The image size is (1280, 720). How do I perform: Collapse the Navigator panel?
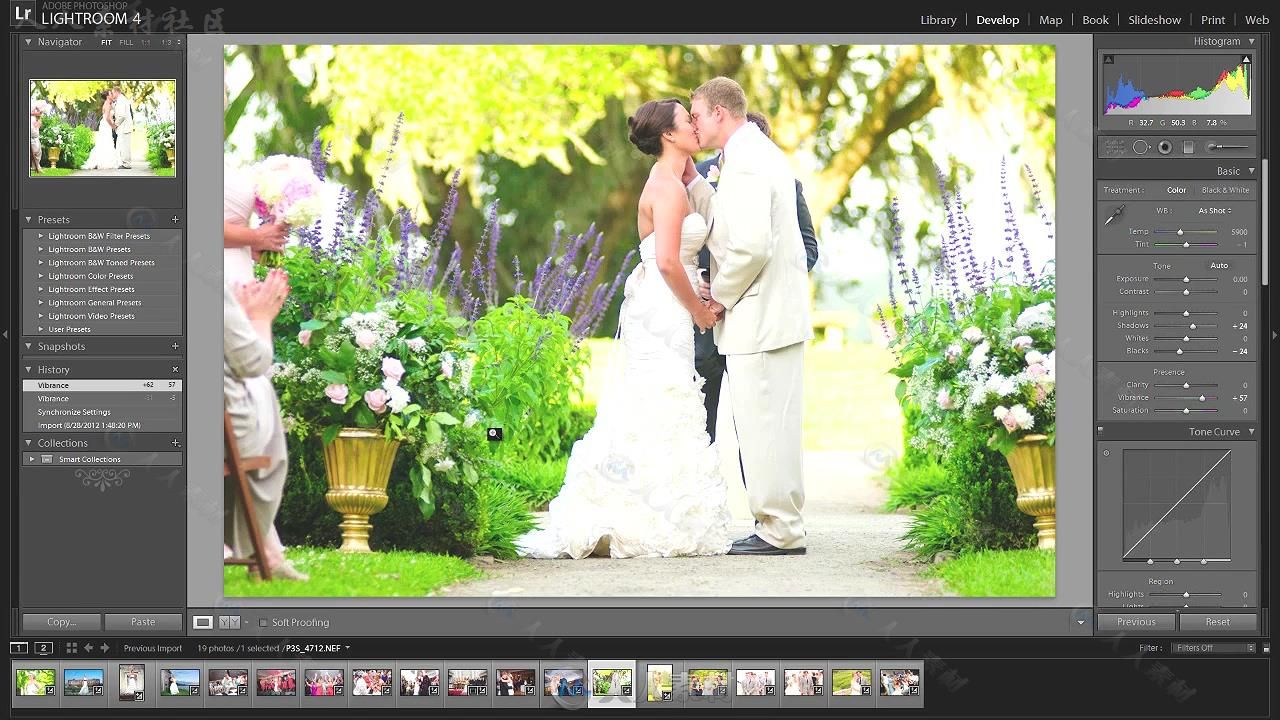click(x=28, y=42)
